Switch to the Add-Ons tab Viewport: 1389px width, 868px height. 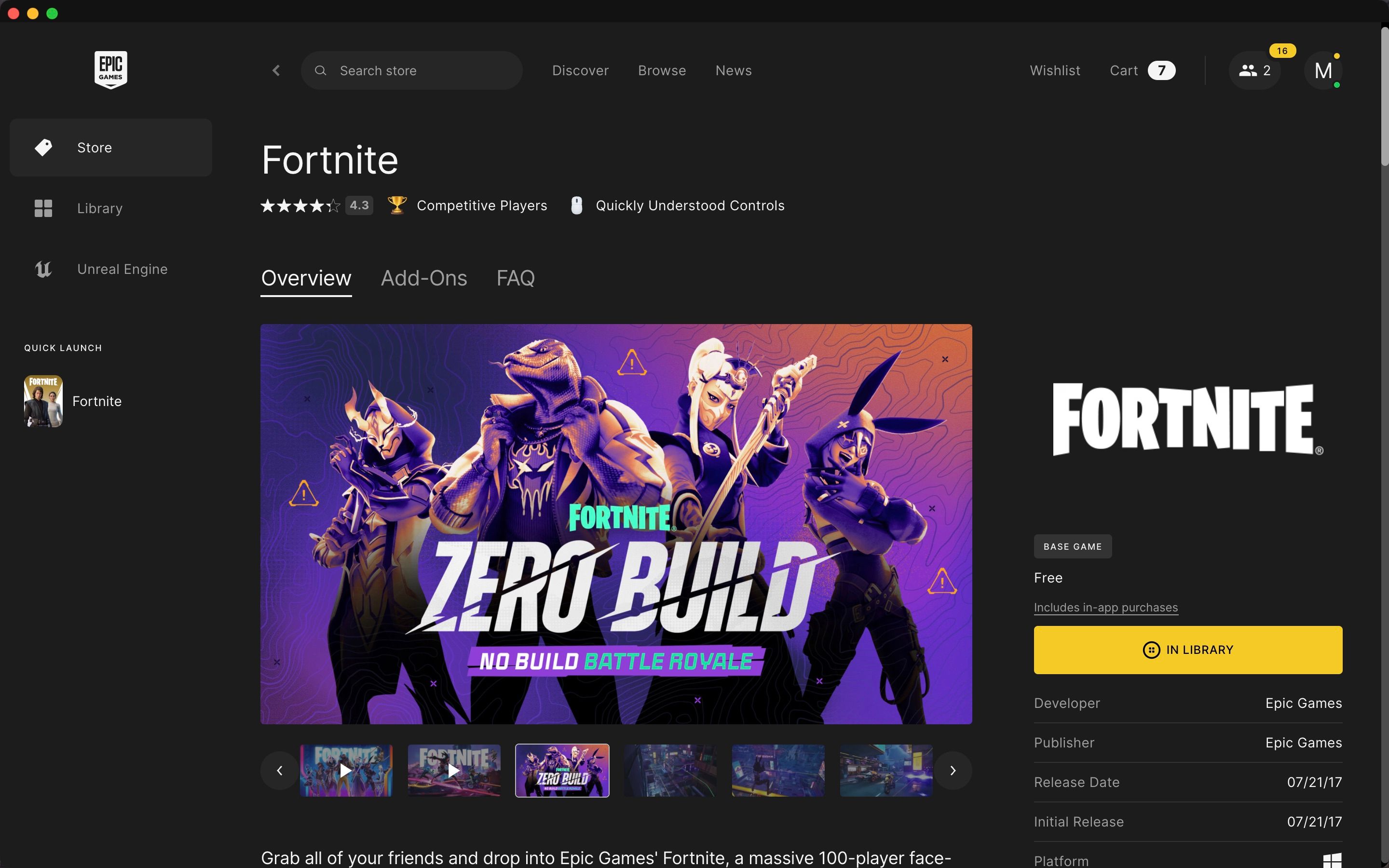click(423, 278)
